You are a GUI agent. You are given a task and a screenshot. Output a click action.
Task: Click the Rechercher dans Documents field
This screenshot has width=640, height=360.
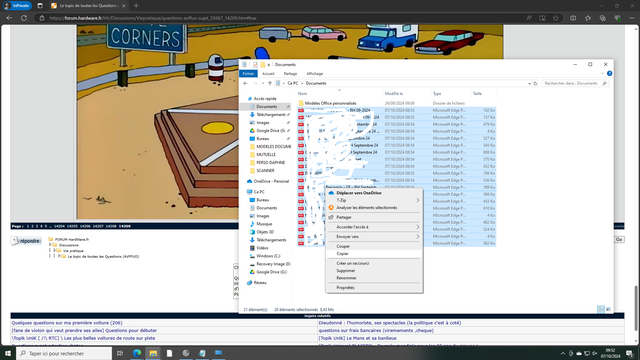point(575,83)
